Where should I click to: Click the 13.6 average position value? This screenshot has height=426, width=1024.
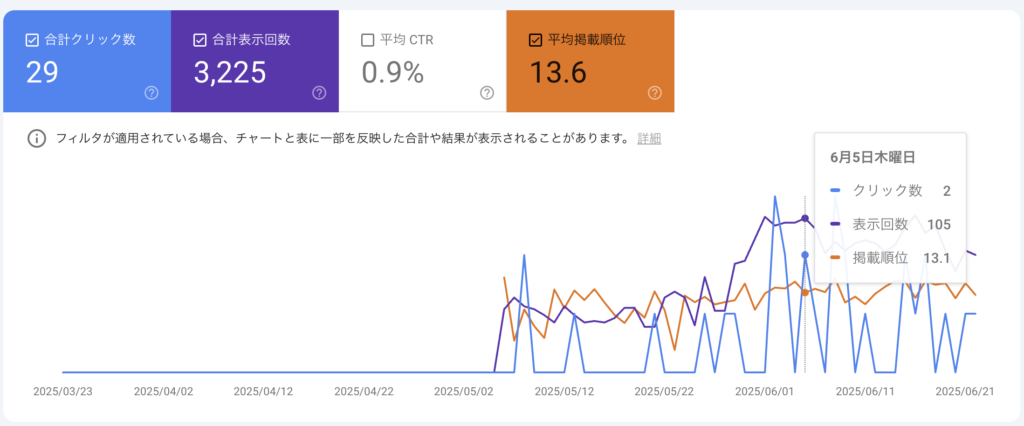coord(557,72)
